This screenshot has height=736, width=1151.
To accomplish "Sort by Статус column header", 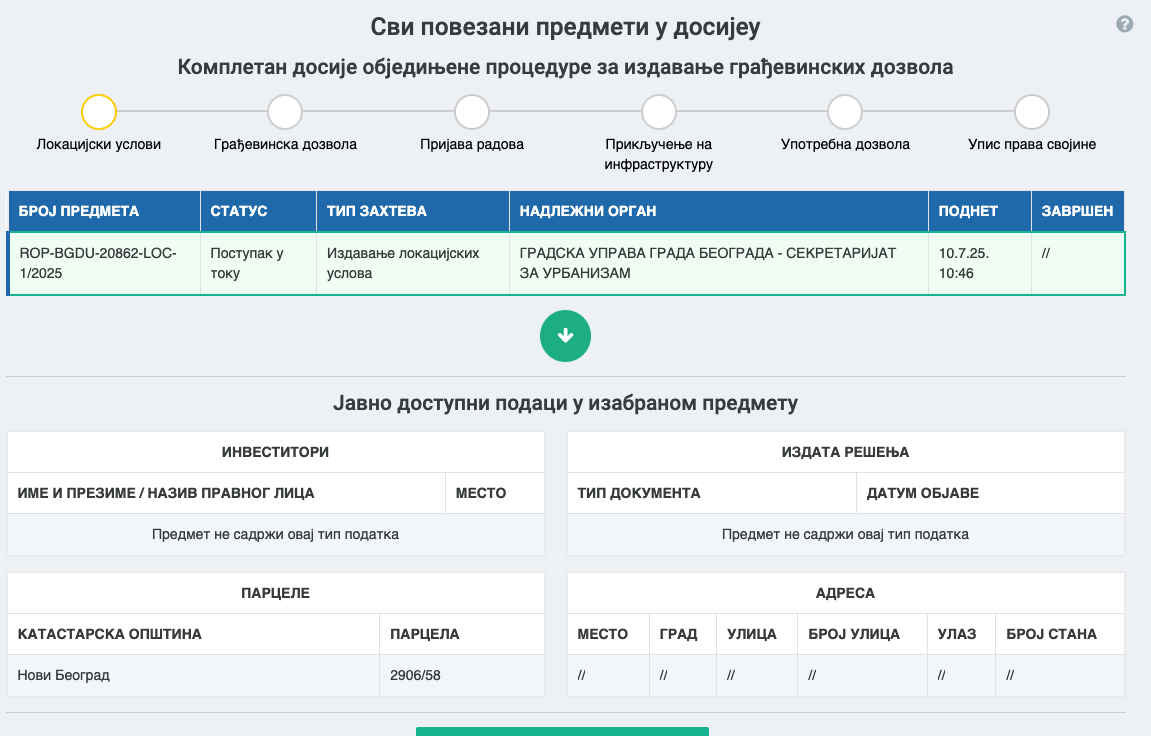I will (x=239, y=211).
